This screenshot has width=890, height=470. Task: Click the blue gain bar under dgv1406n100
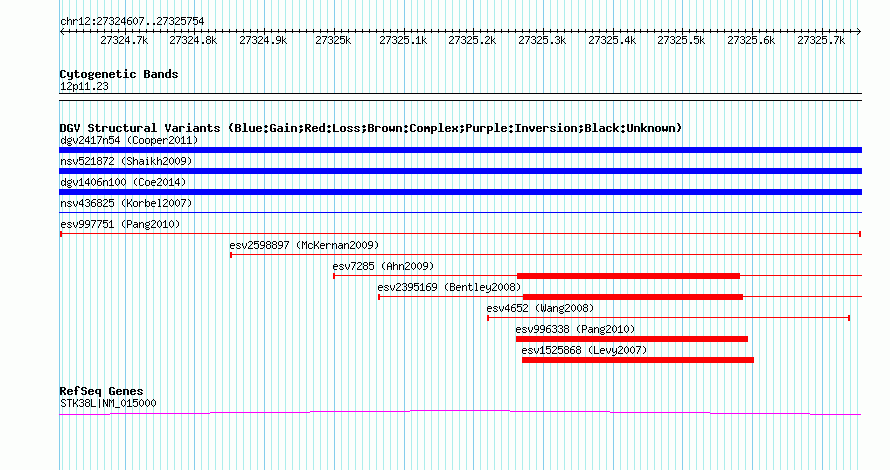[x=460, y=192]
